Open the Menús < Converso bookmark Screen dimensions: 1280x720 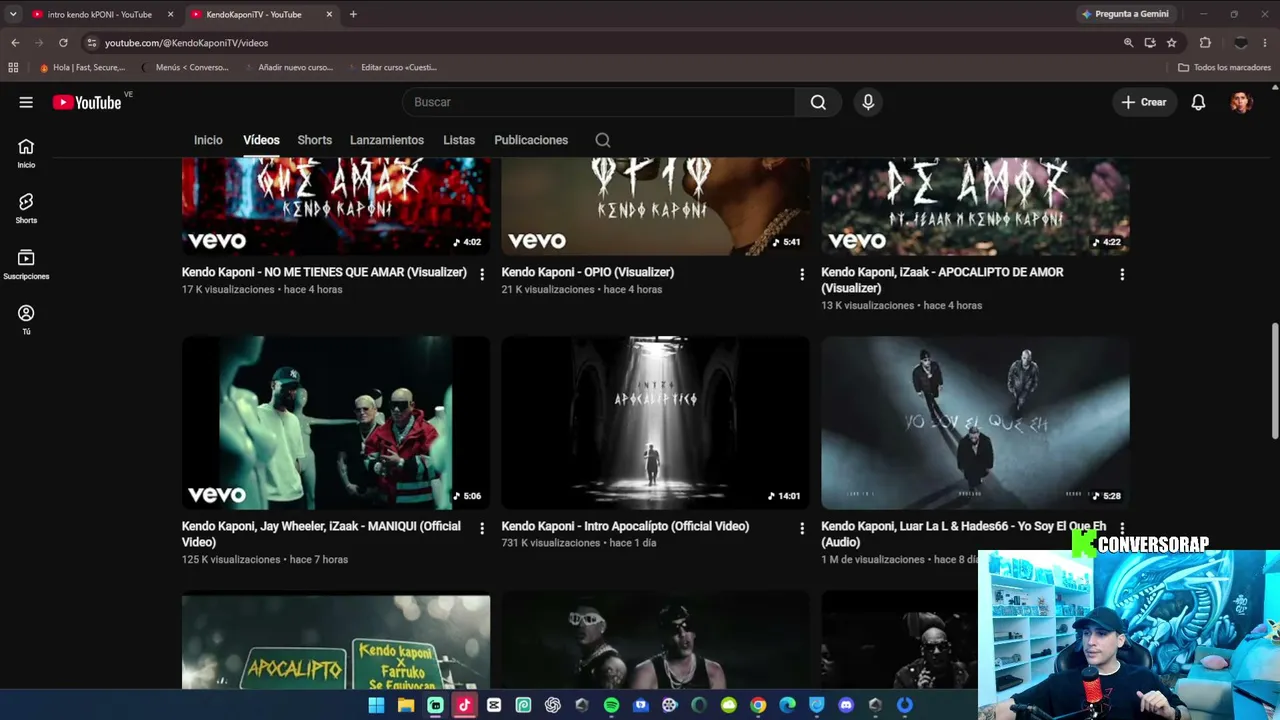point(185,67)
